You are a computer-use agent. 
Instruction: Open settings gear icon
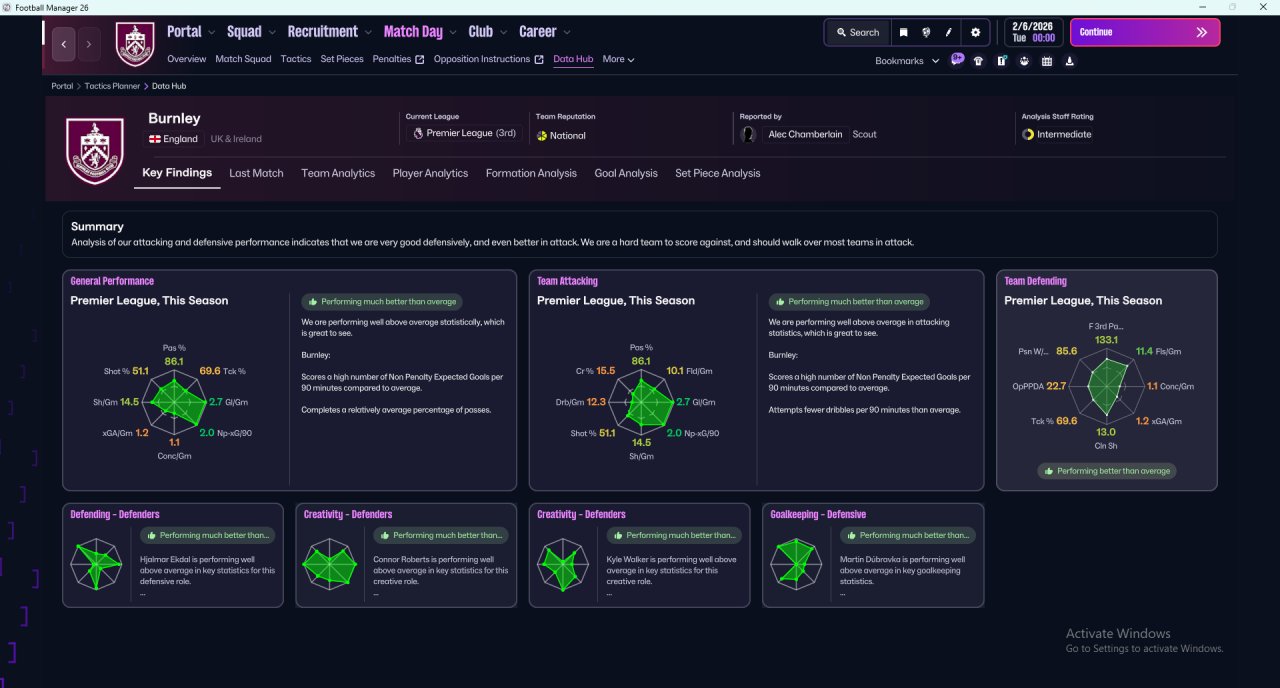[x=976, y=32]
